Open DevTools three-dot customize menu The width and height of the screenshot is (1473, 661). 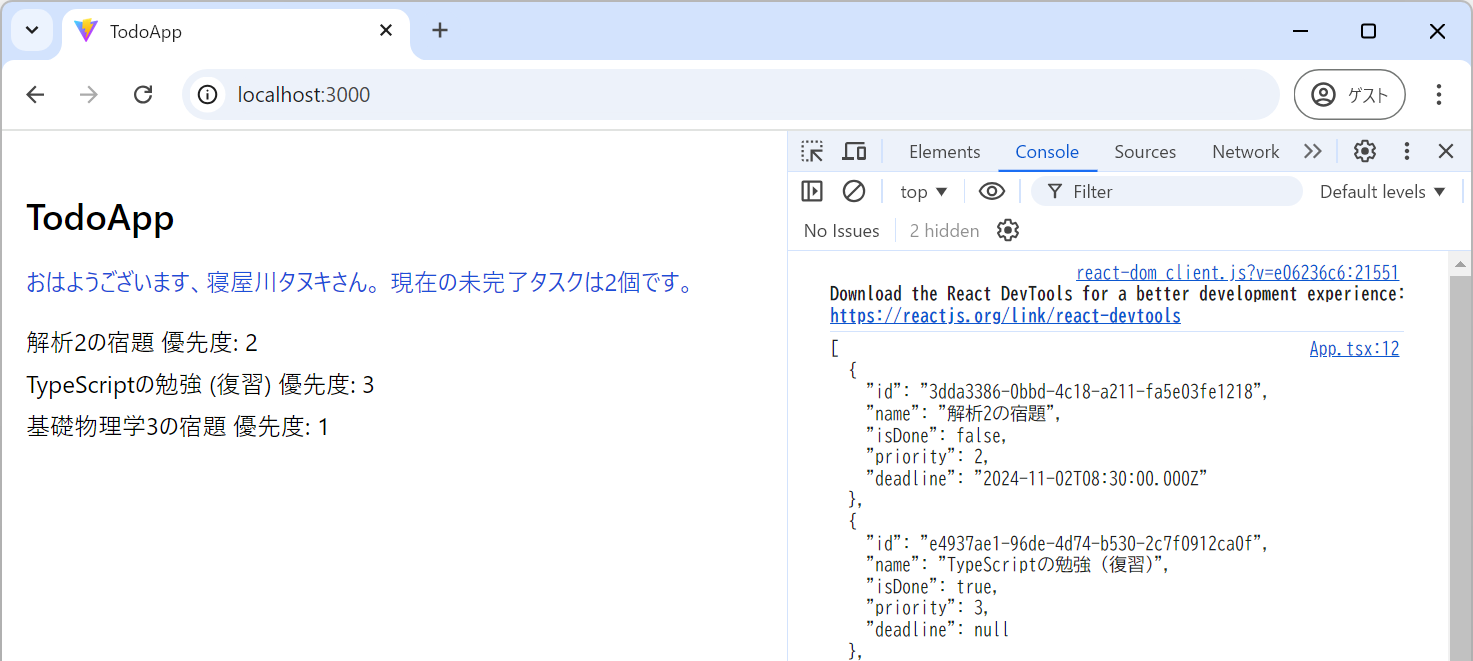1407,151
